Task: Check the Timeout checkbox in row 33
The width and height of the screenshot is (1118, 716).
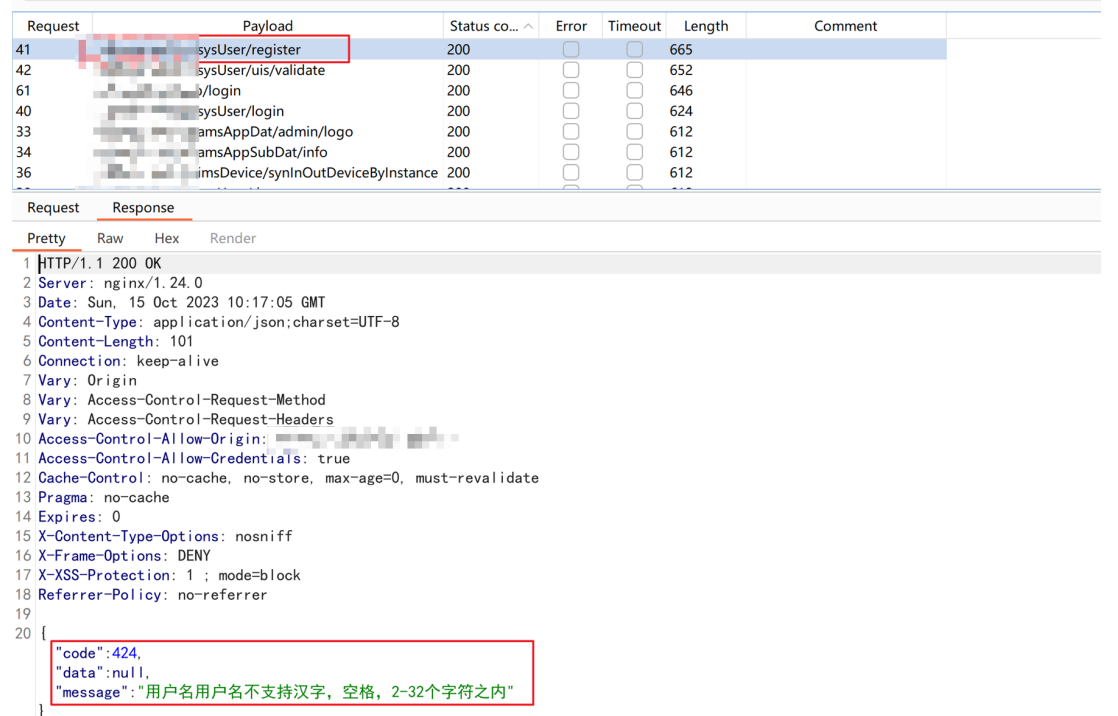Action: click(634, 132)
